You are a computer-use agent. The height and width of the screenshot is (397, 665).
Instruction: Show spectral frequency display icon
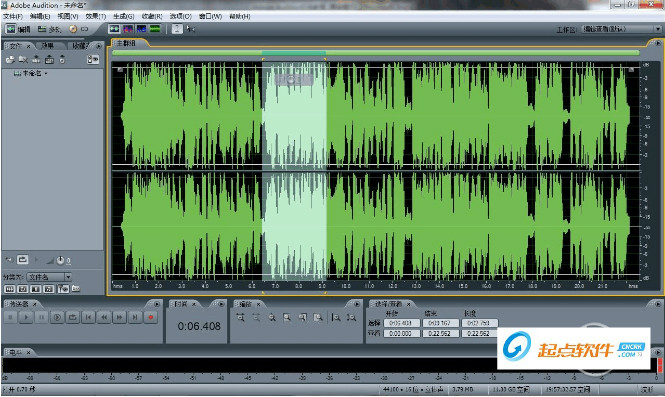pos(128,29)
